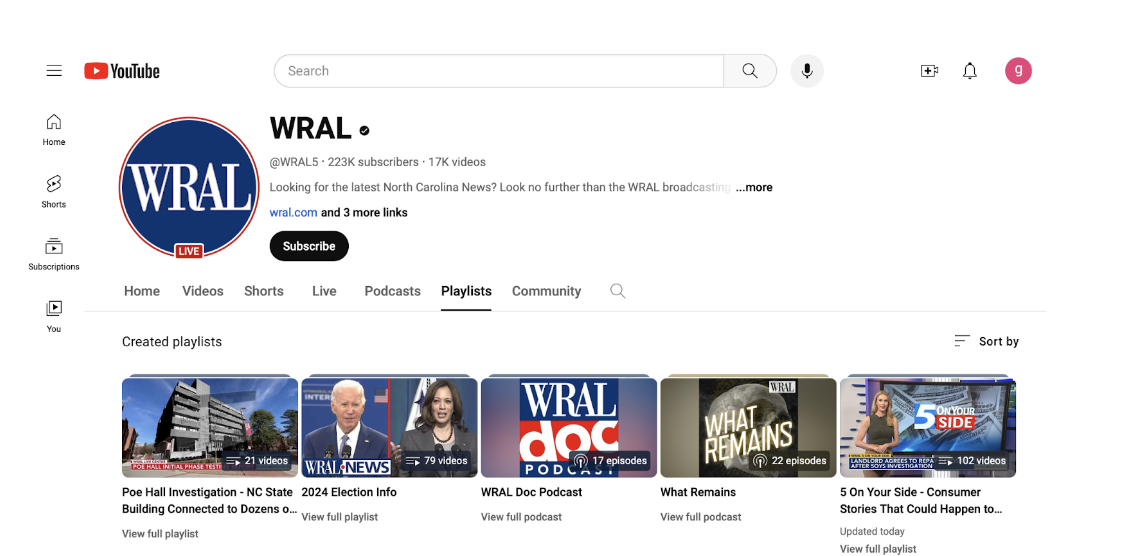Click the 102 videos badge
Screen dimensions: 1122x556
[x=971, y=461]
